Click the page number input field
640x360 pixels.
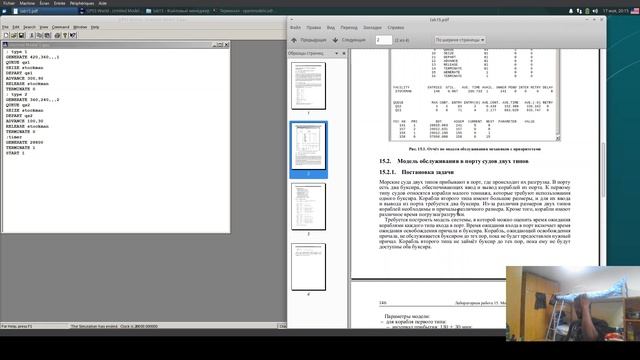pos(384,40)
